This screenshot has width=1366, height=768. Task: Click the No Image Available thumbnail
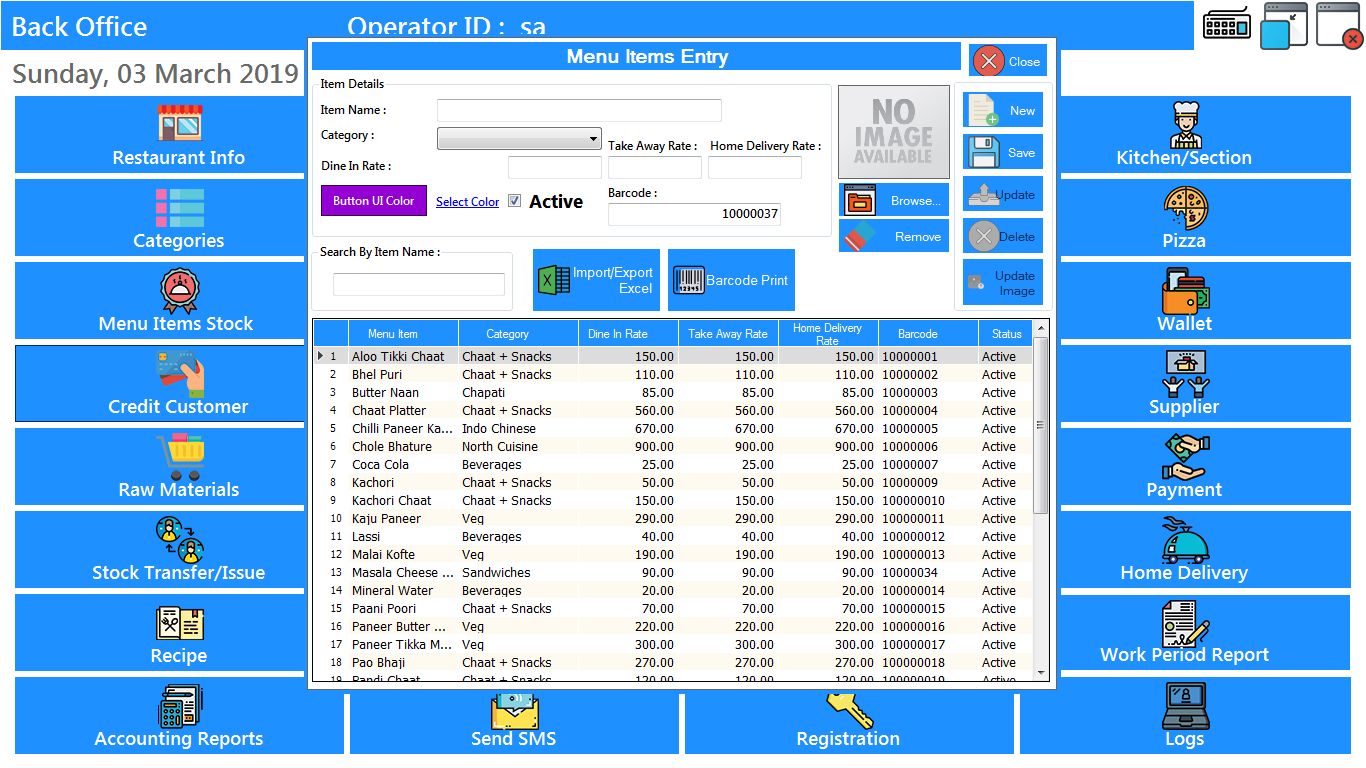point(894,131)
